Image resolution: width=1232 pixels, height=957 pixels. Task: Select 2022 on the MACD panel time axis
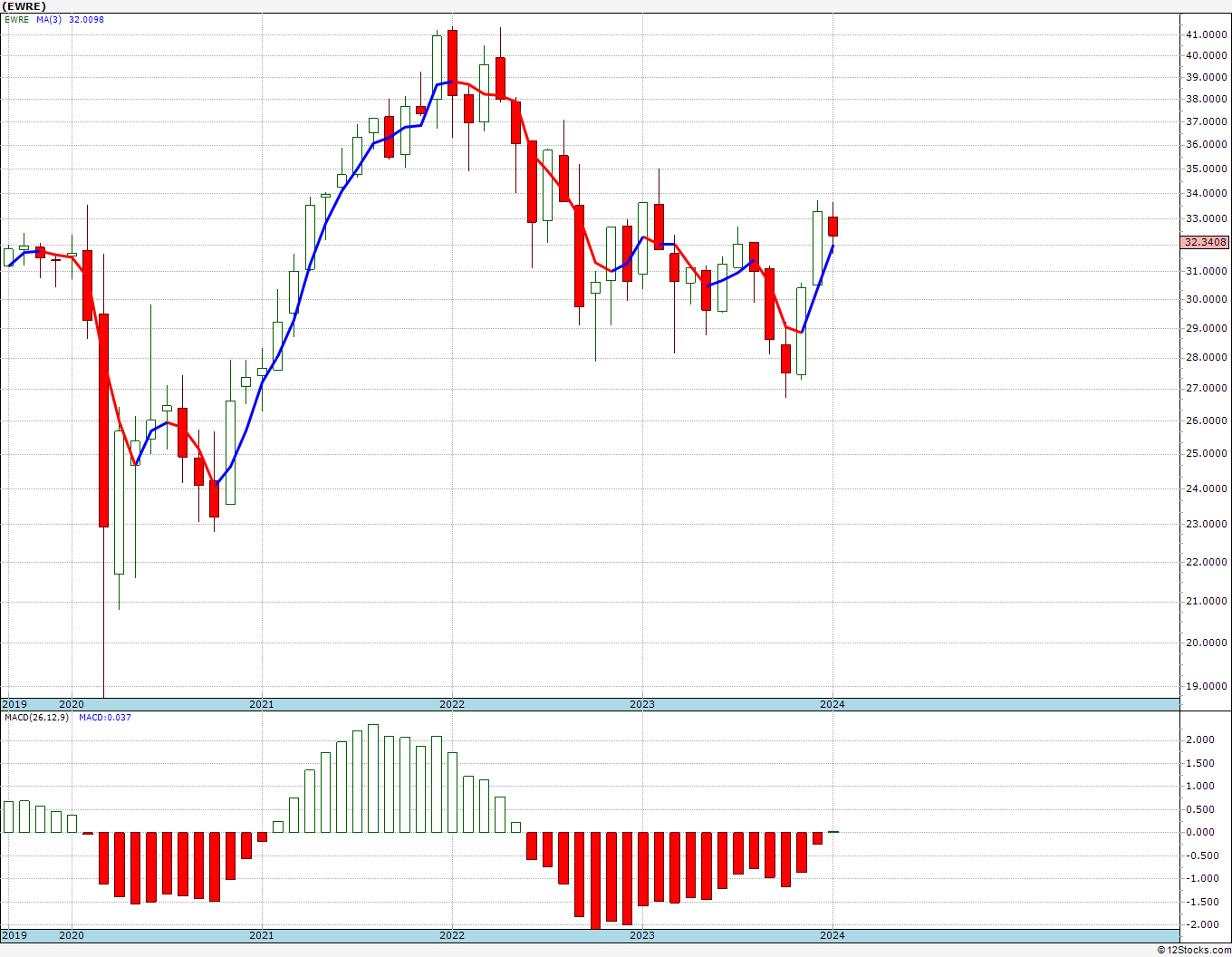coord(451,935)
